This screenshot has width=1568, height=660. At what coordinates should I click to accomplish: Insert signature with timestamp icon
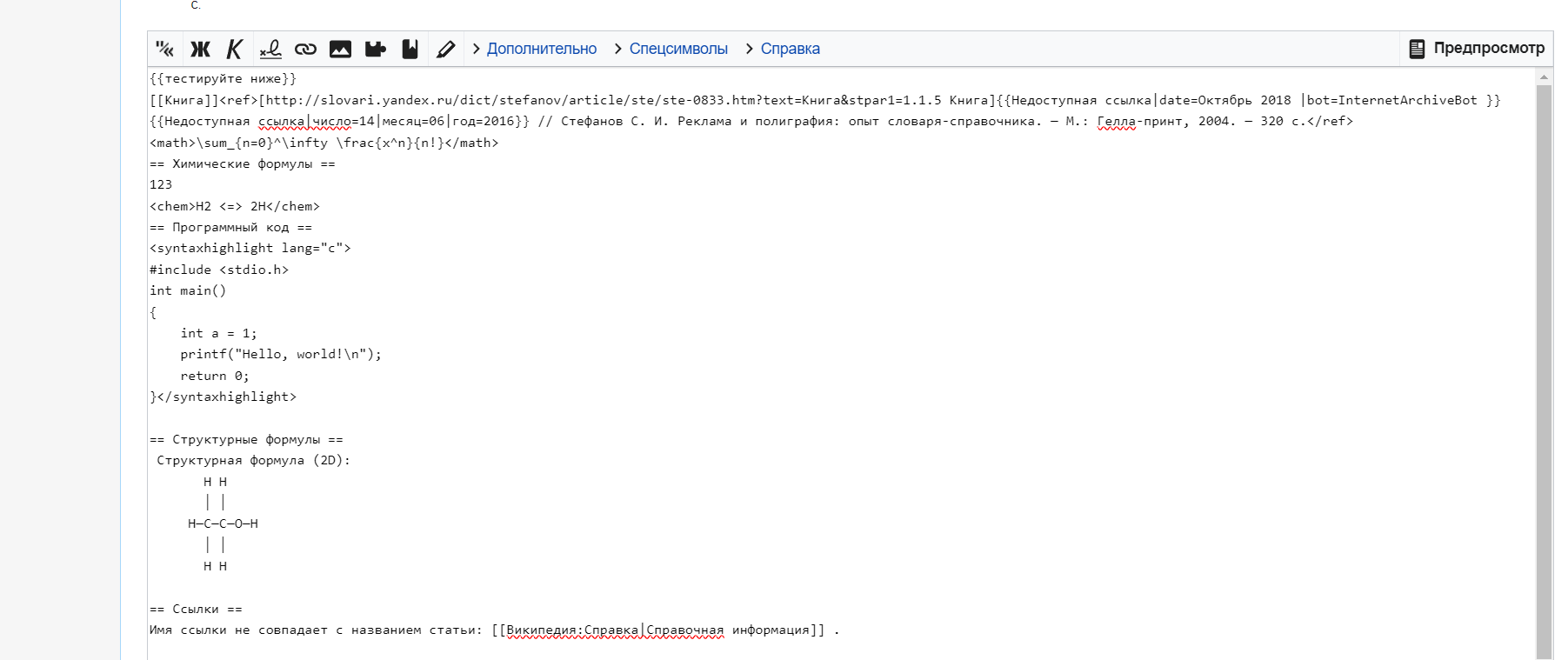tap(270, 49)
